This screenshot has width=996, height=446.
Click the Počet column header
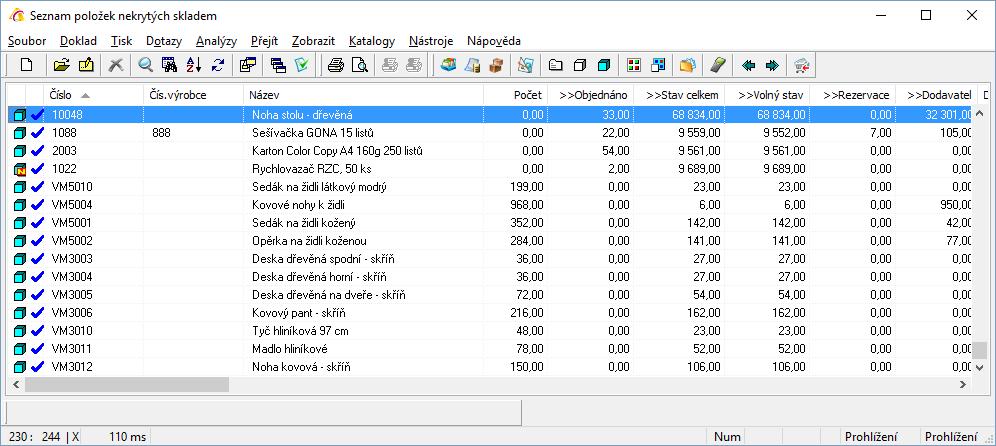coord(516,95)
